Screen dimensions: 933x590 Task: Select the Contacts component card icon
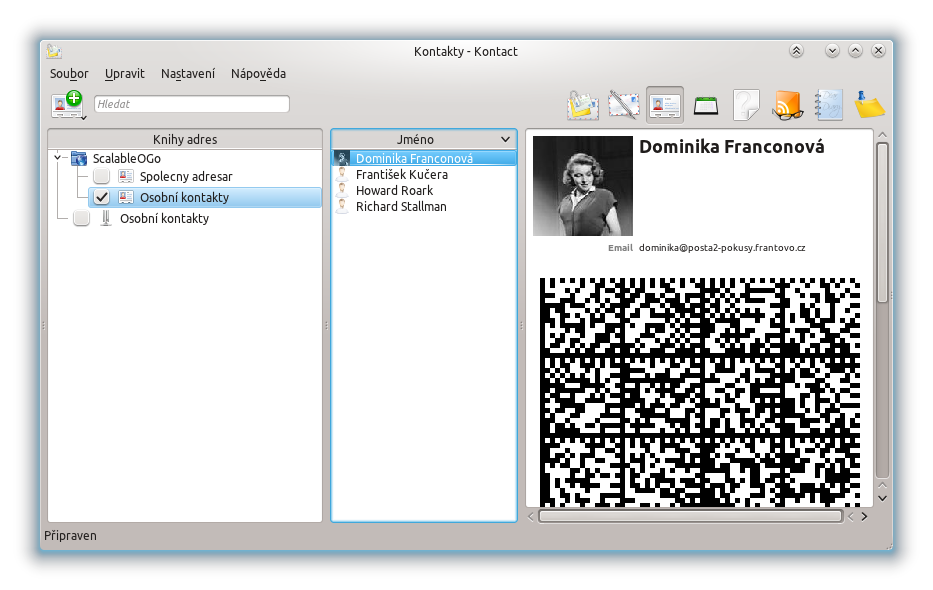pos(664,105)
